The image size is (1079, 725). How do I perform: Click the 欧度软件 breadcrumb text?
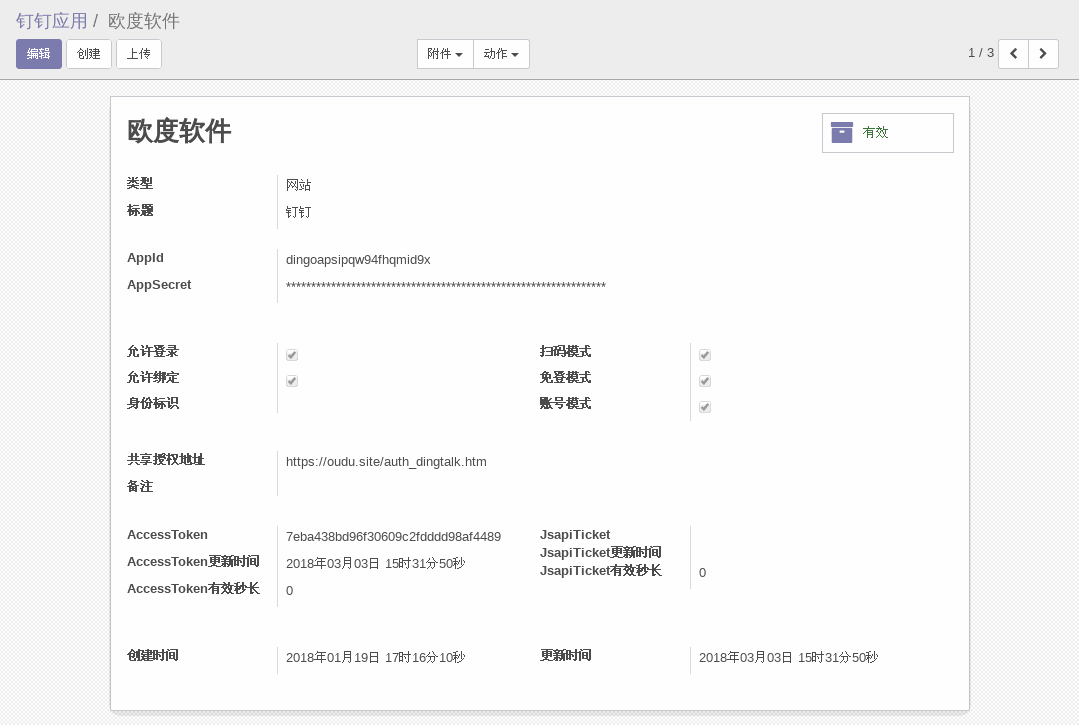pyautogui.click(x=144, y=21)
